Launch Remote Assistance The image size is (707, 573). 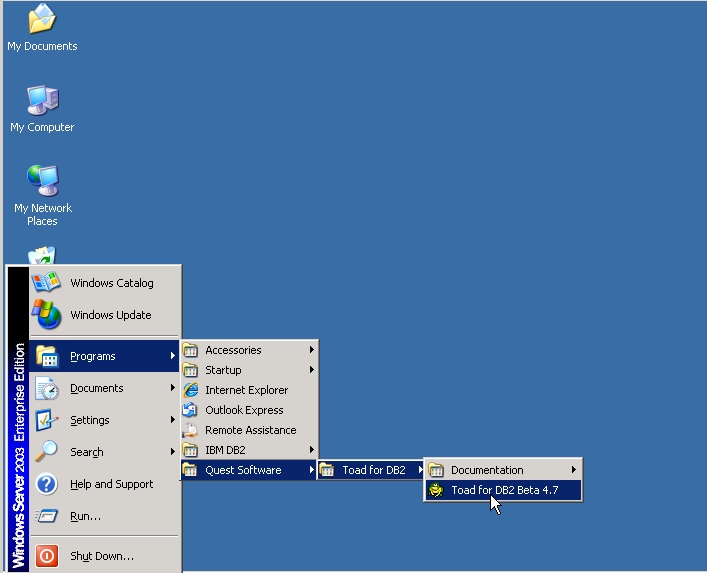coord(248,430)
